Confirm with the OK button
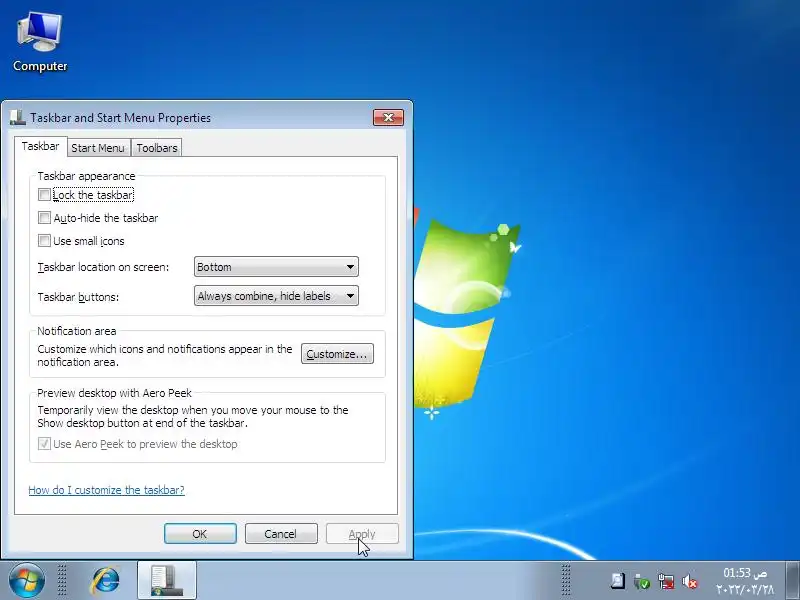Image resolution: width=800 pixels, height=600 pixels. click(x=200, y=534)
